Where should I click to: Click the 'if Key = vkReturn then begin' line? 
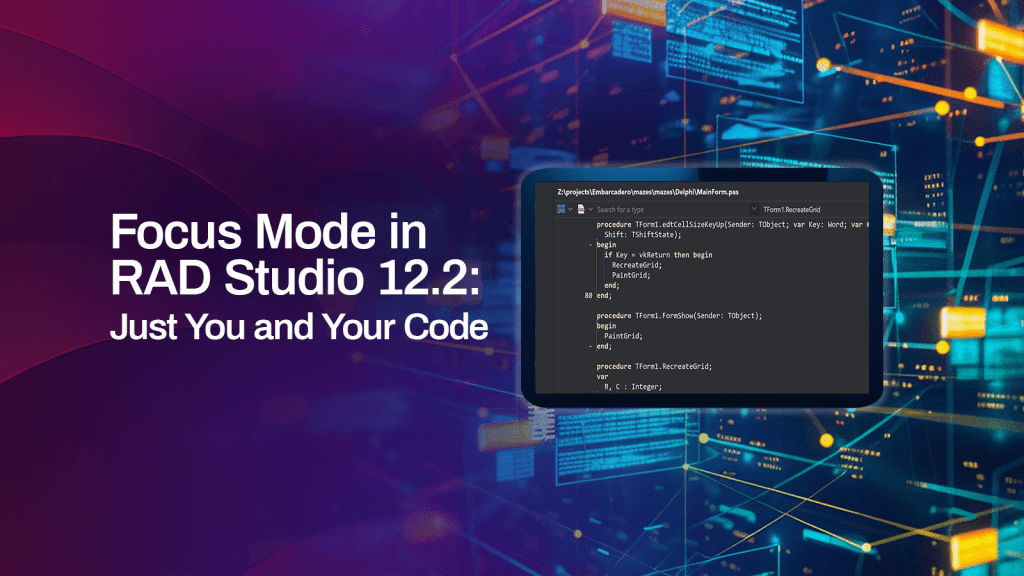[658, 255]
